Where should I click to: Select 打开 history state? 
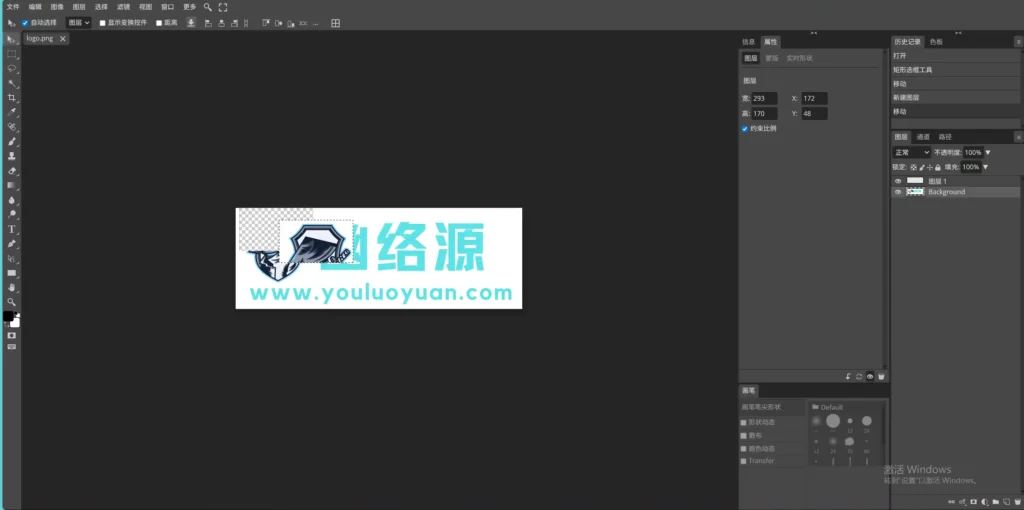[955, 56]
